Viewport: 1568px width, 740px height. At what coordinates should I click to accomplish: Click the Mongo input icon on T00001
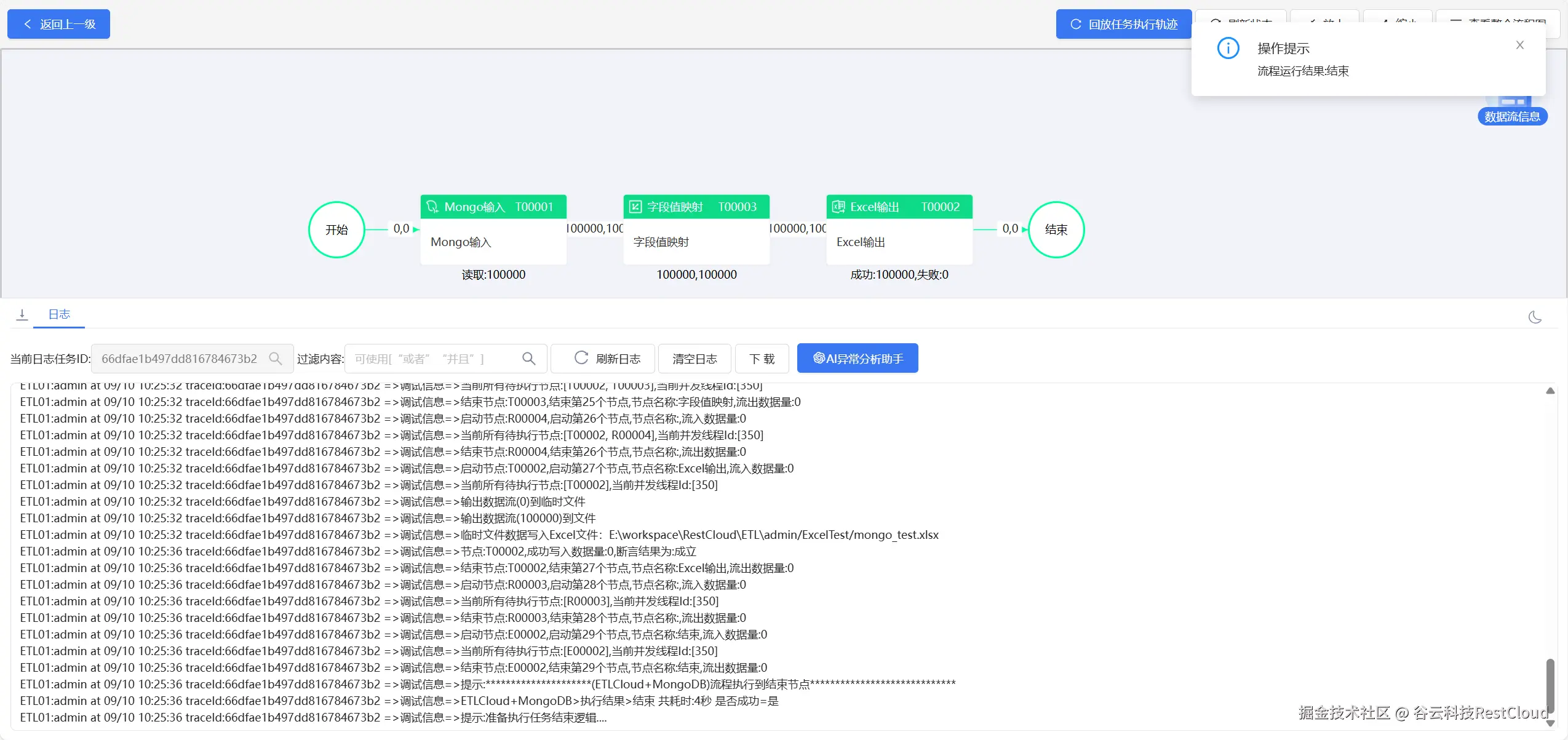click(x=432, y=207)
